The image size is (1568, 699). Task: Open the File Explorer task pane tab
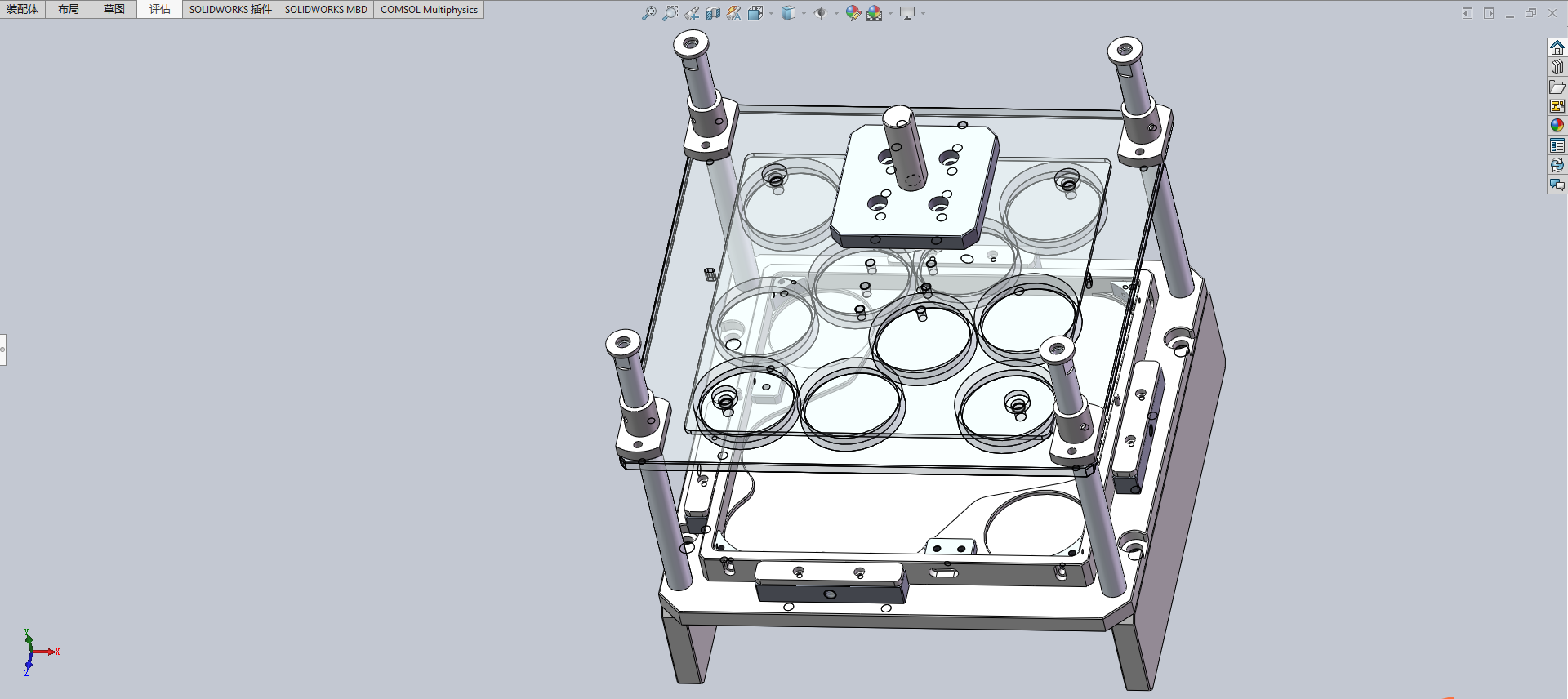(x=1557, y=87)
